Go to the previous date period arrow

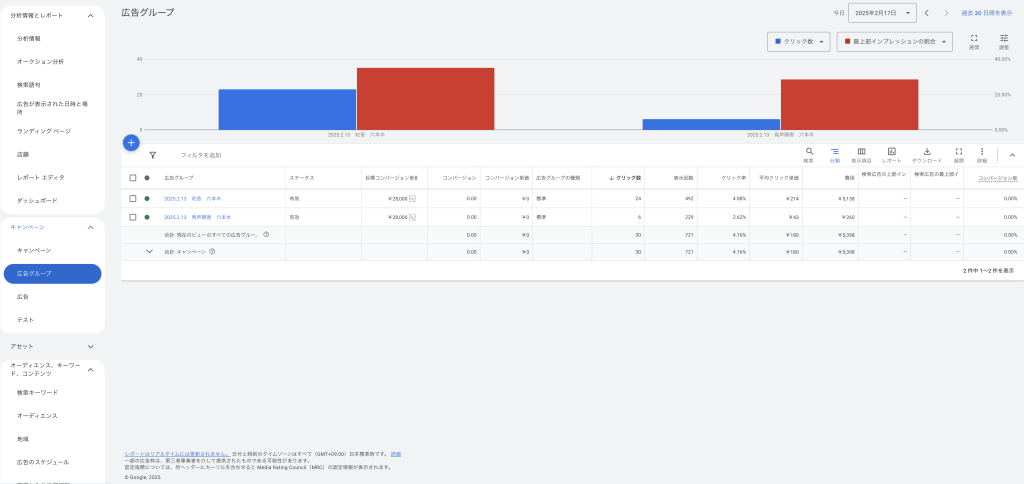pos(927,12)
